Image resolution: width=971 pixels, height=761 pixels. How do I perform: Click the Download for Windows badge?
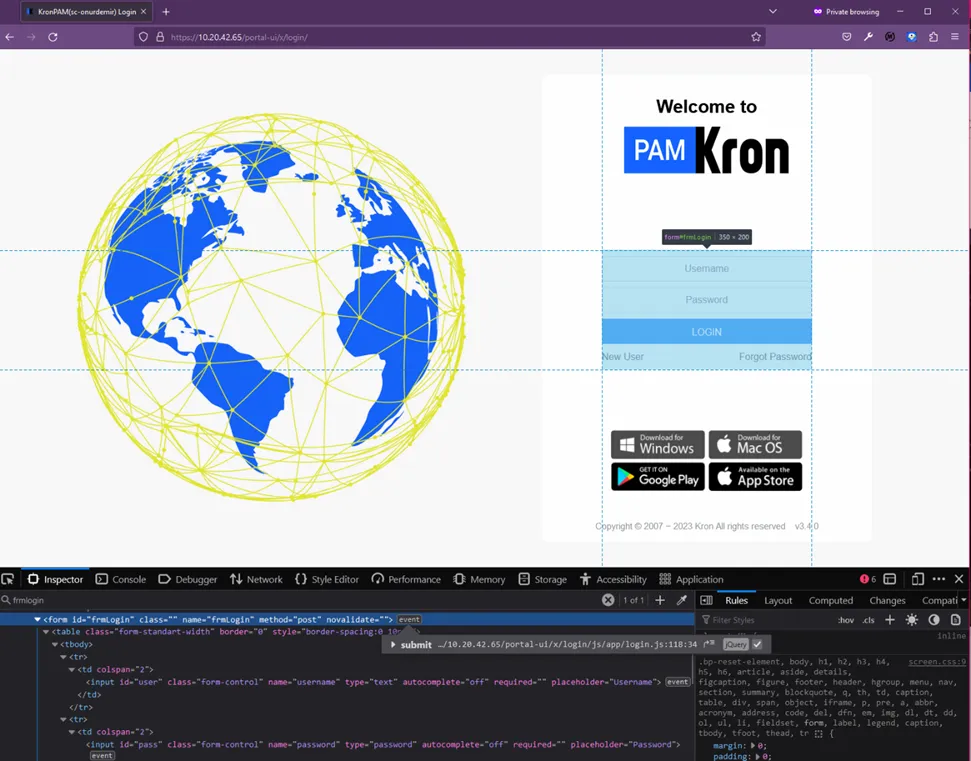(x=658, y=445)
